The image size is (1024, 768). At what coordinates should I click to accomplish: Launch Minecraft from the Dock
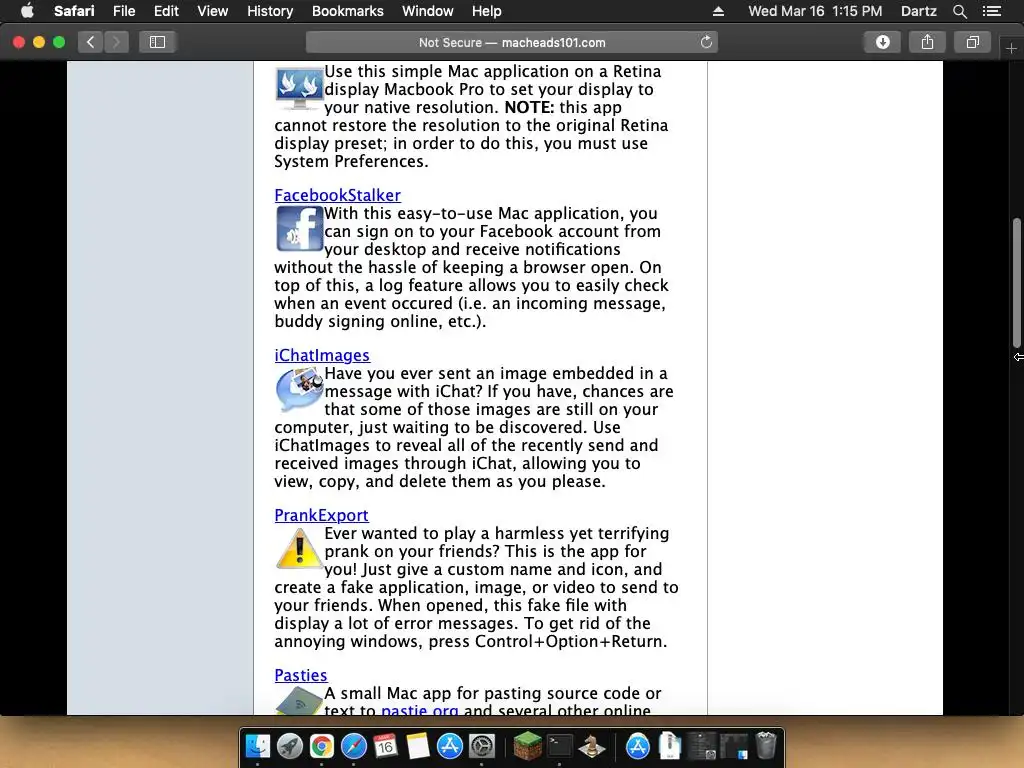coord(527,746)
